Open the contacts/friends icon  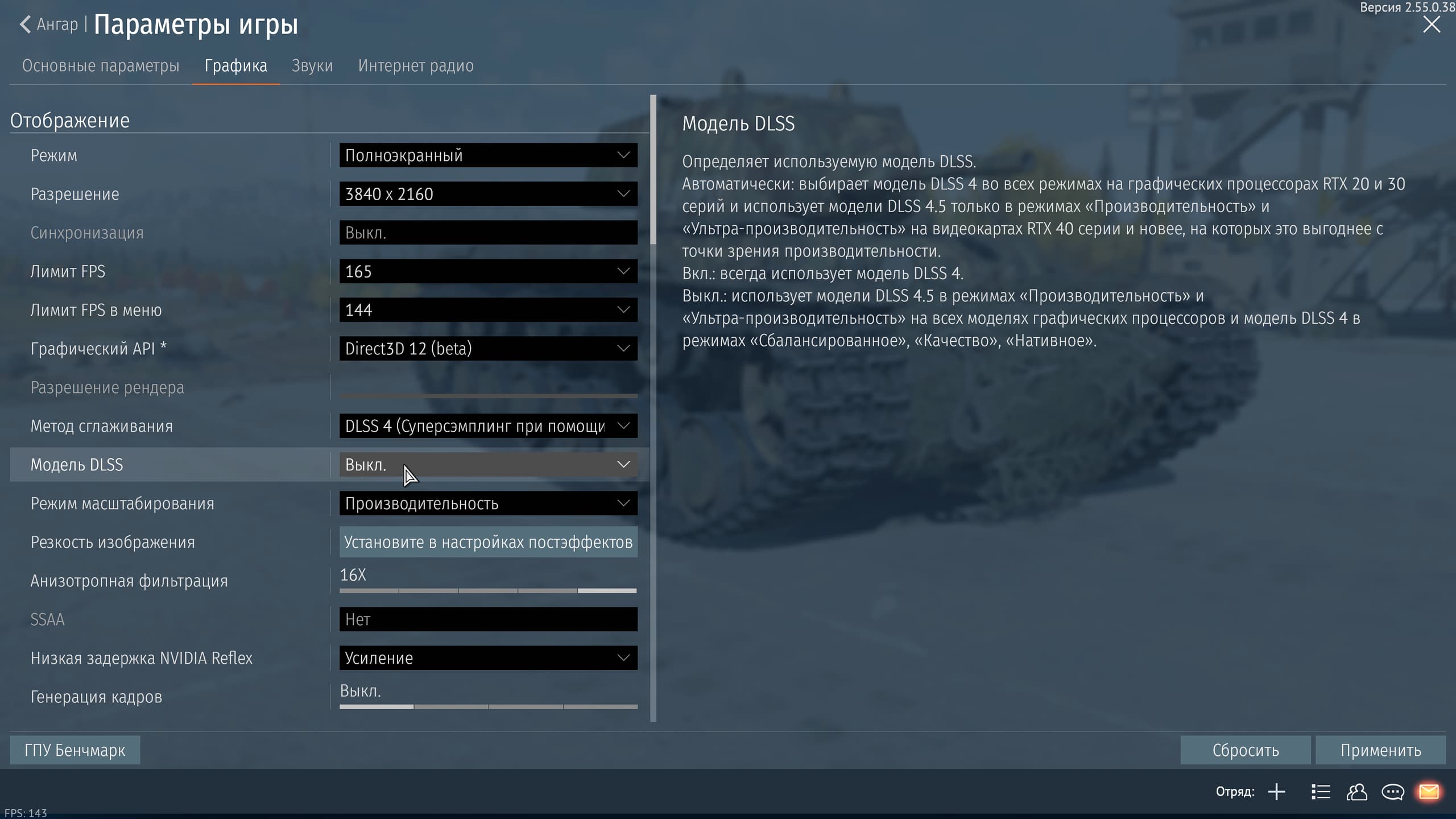1356,792
